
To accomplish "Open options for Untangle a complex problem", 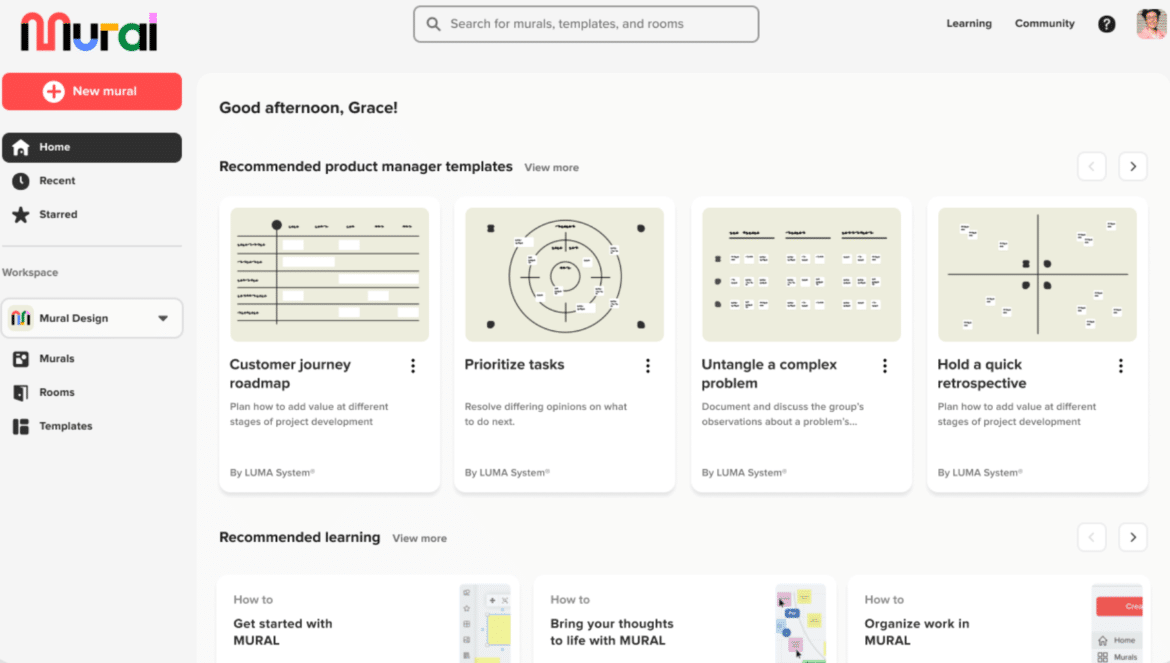I will tap(885, 366).
